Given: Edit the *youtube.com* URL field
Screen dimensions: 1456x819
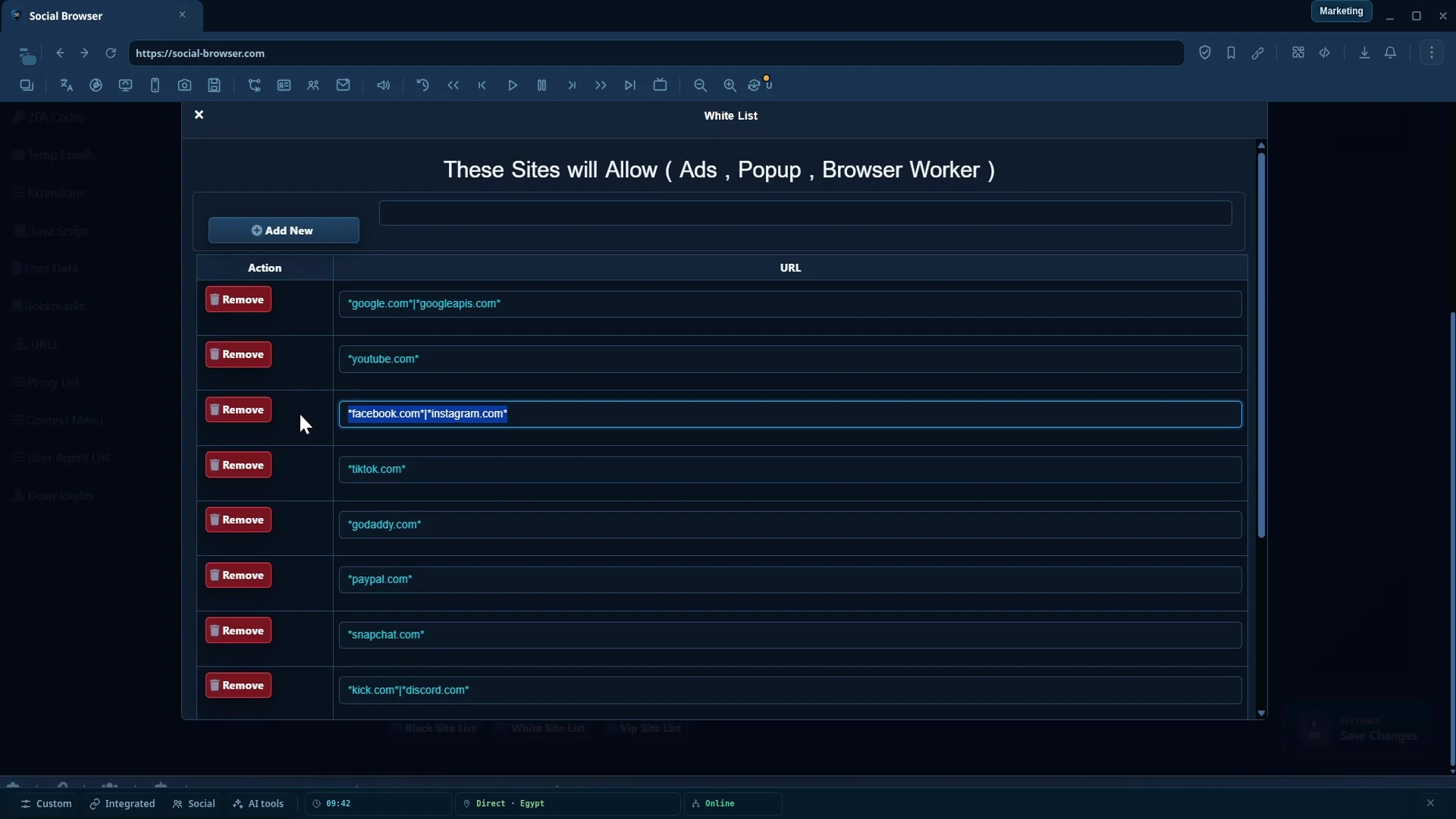Looking at the screenshot, I should (x=790, y=359).
